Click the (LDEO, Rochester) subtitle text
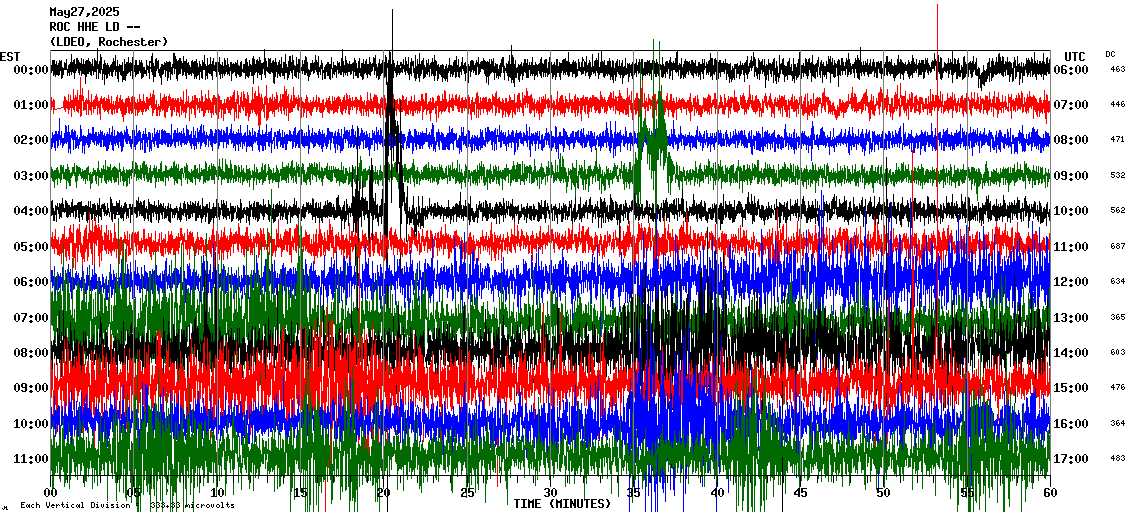The width and height of the screenshot is (1130, 519). (x=108, y=42)
